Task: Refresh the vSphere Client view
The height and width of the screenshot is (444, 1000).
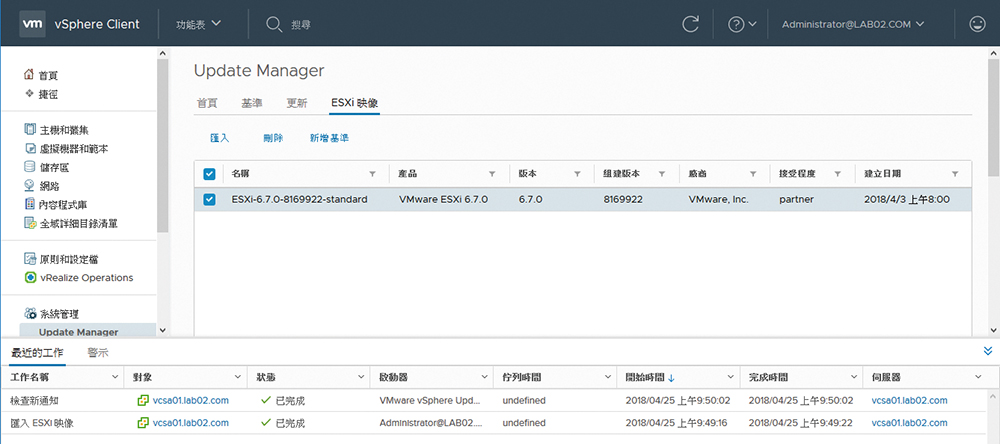Action: [690, 24]
